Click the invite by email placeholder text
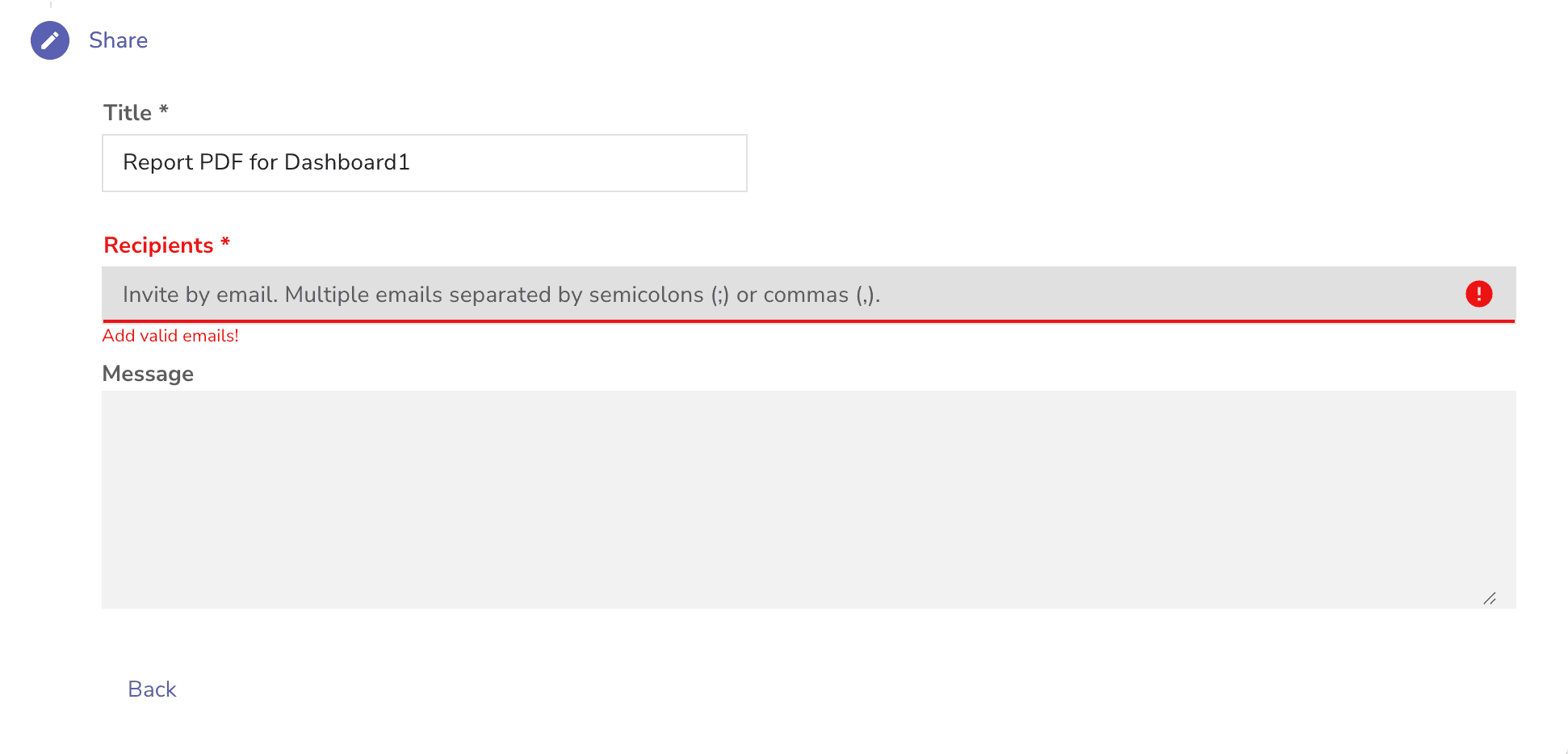The height and width of the screenshot is (754, 1568). point(501,294)
